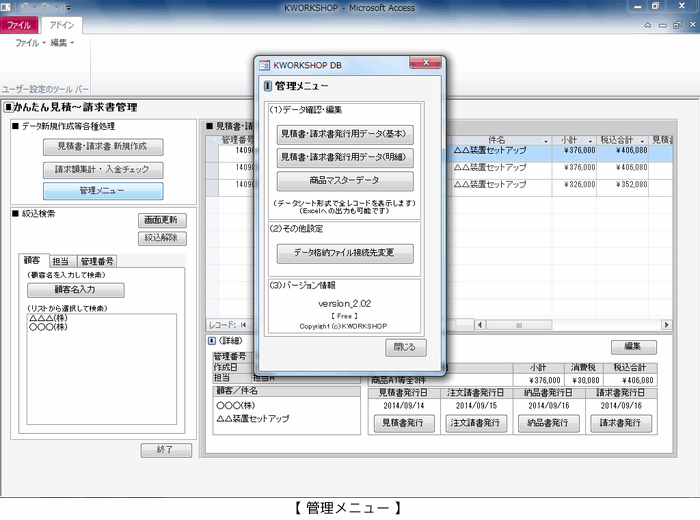Click 画面更新 button
Screen dimensions: 700x520
[x=162, y=220]
